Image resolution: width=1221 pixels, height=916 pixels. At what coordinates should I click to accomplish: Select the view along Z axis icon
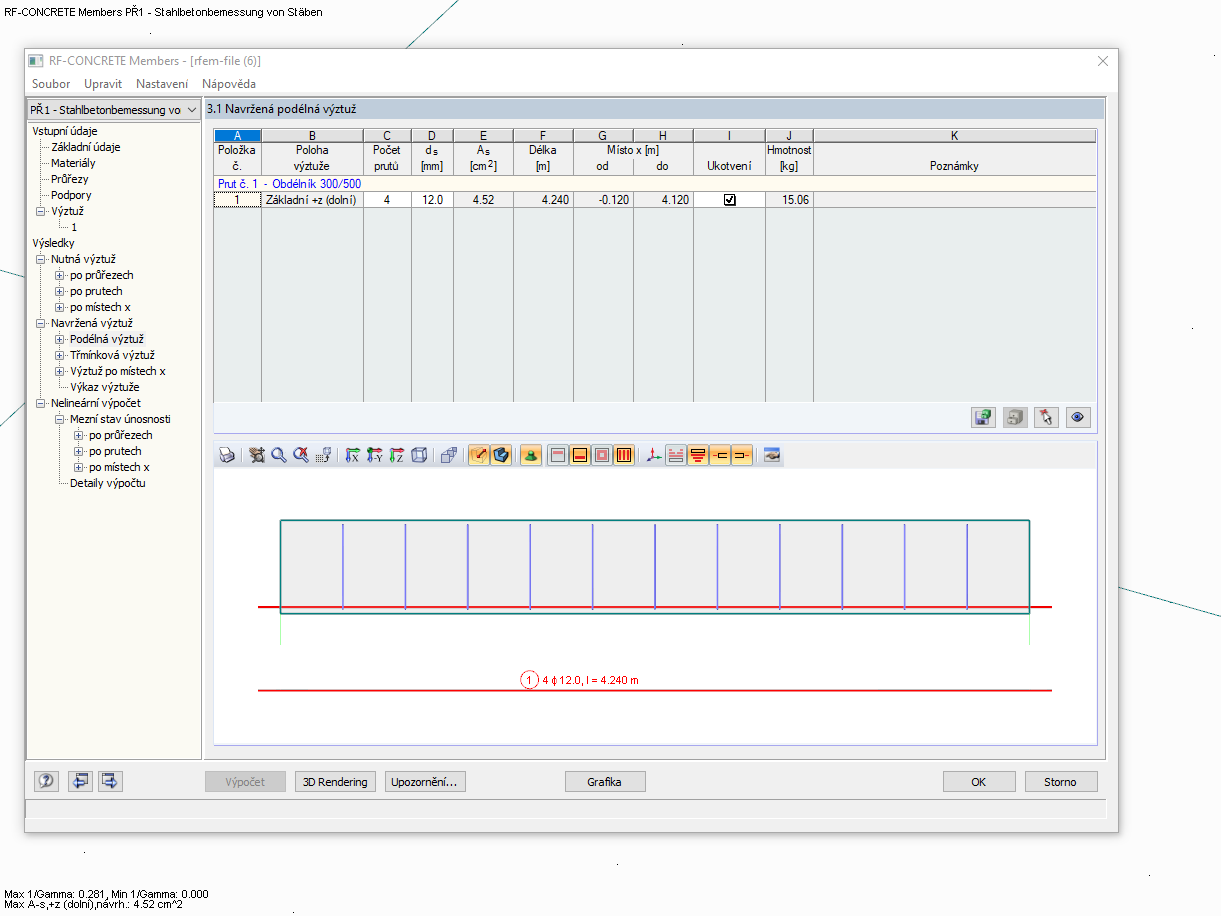point(397,455)
